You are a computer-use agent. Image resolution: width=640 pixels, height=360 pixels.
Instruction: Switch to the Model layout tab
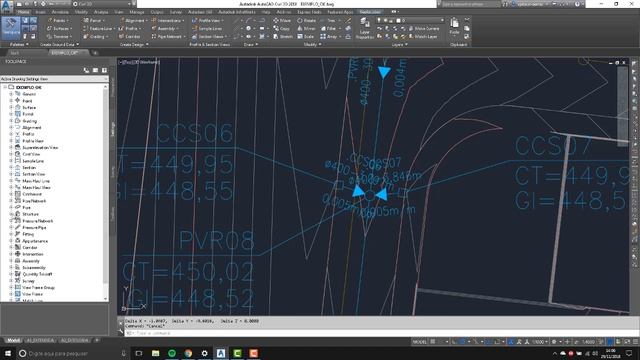click(13, 340)
